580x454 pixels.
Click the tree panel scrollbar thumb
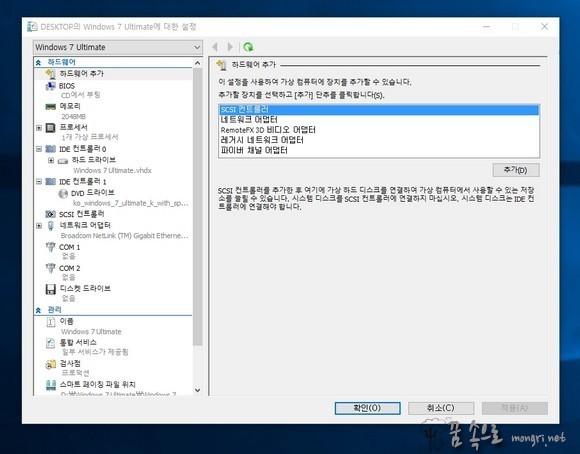[198, 206]
